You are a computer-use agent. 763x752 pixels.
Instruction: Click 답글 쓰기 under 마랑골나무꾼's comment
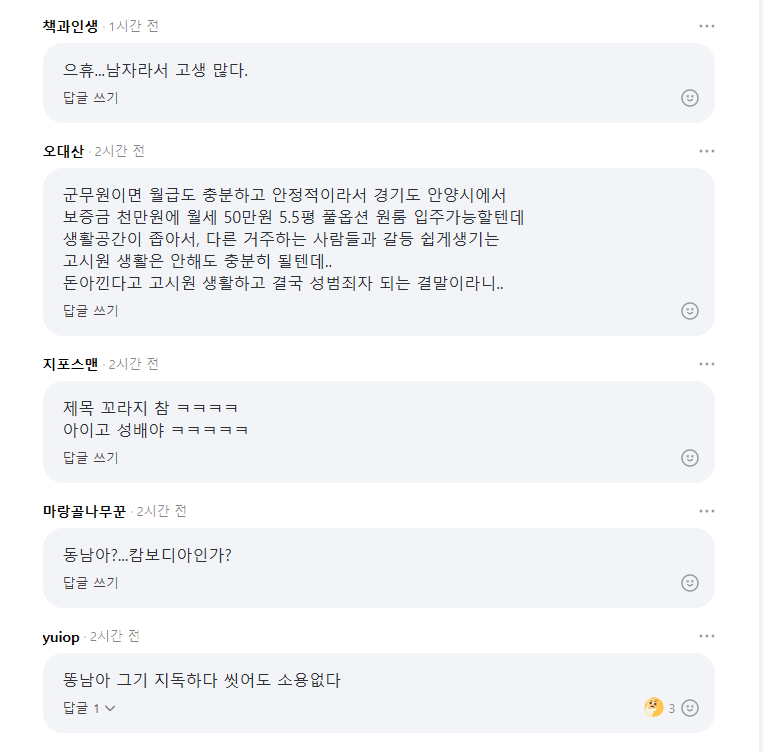pos(91,583)
